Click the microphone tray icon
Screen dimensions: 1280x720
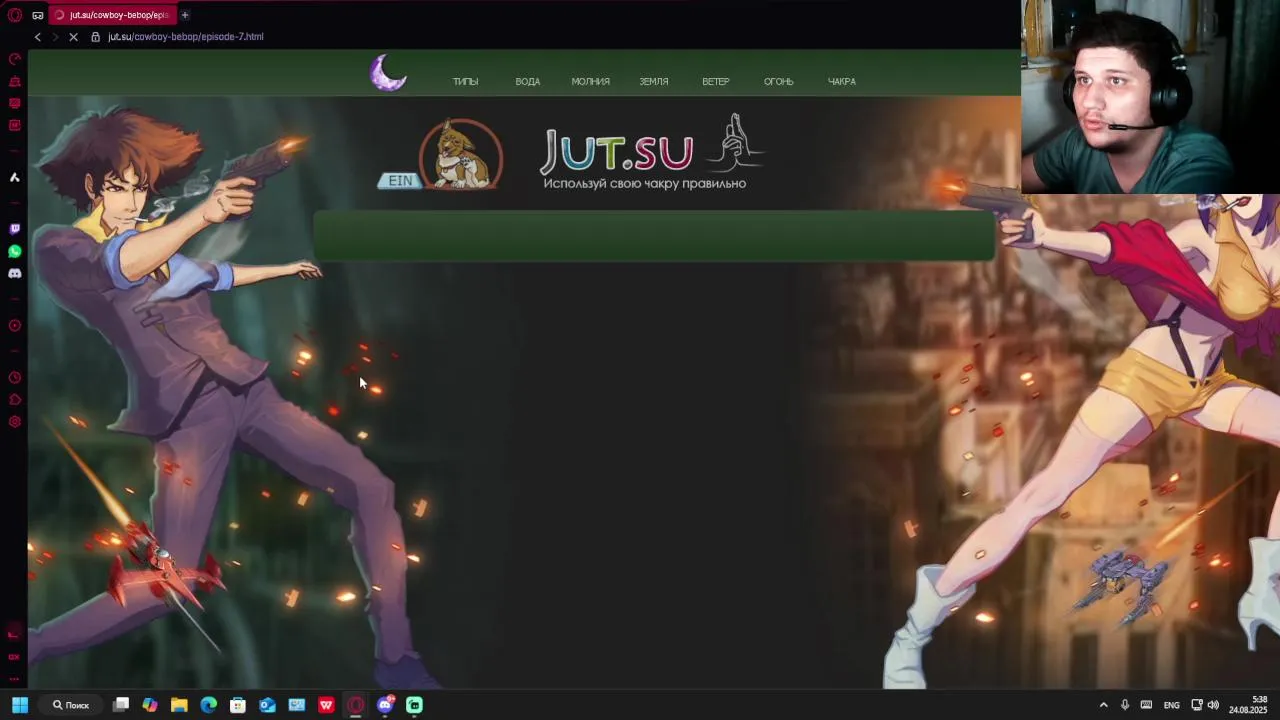pyautogui.click(x=1125, y=705)
